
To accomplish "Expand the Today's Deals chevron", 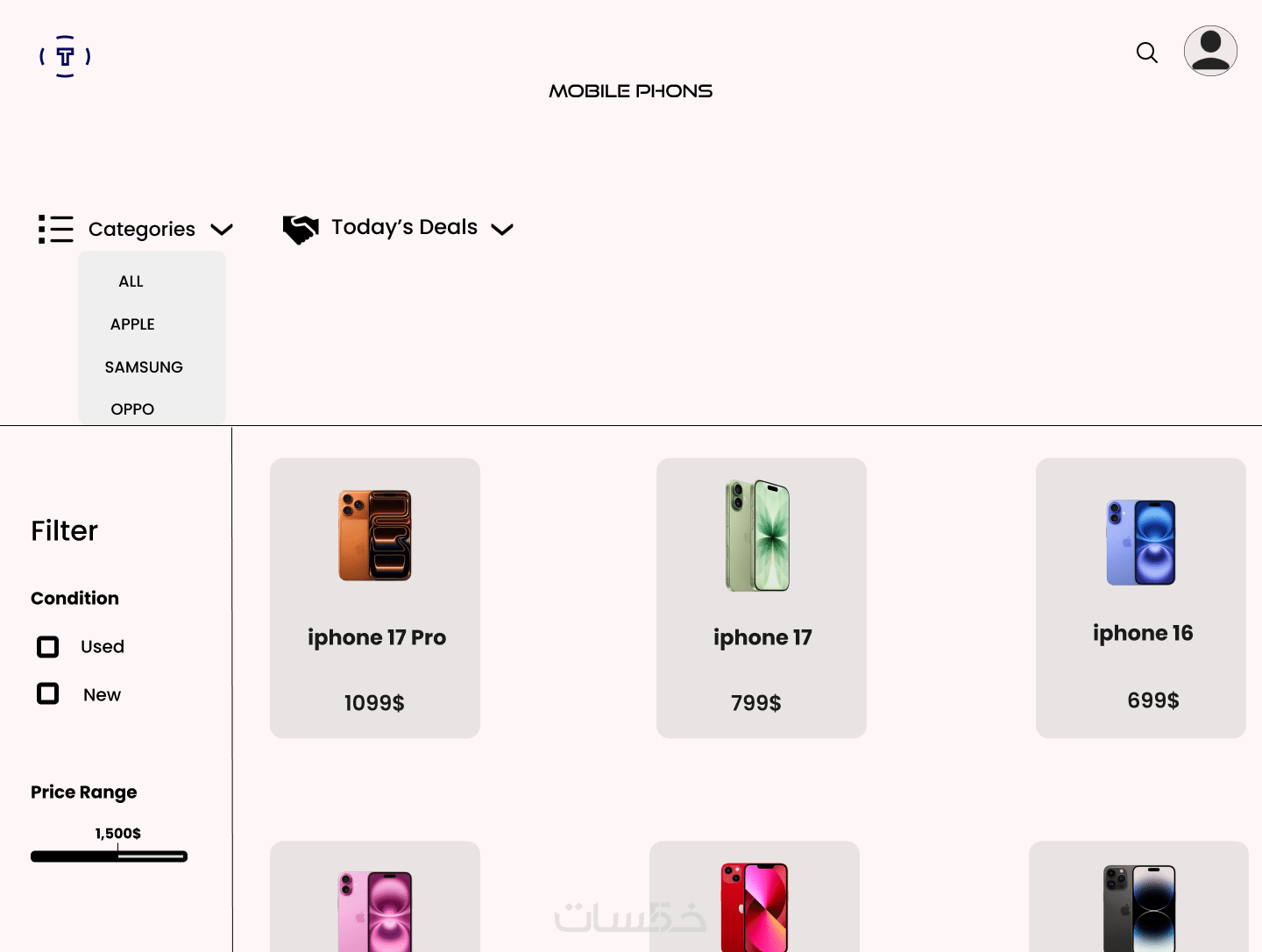I will pos(502,230).
